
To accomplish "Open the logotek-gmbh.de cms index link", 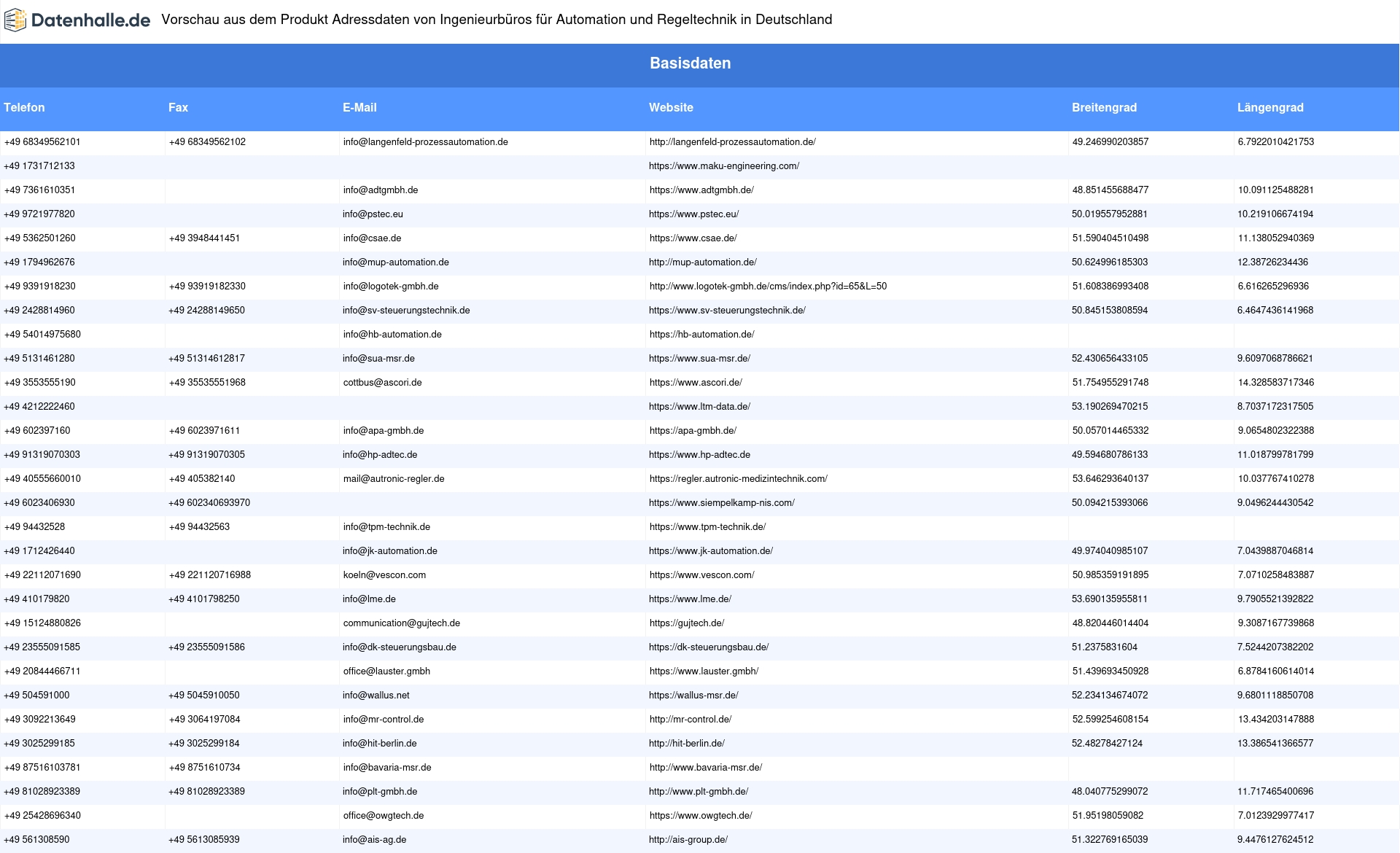I will point(768,287).
